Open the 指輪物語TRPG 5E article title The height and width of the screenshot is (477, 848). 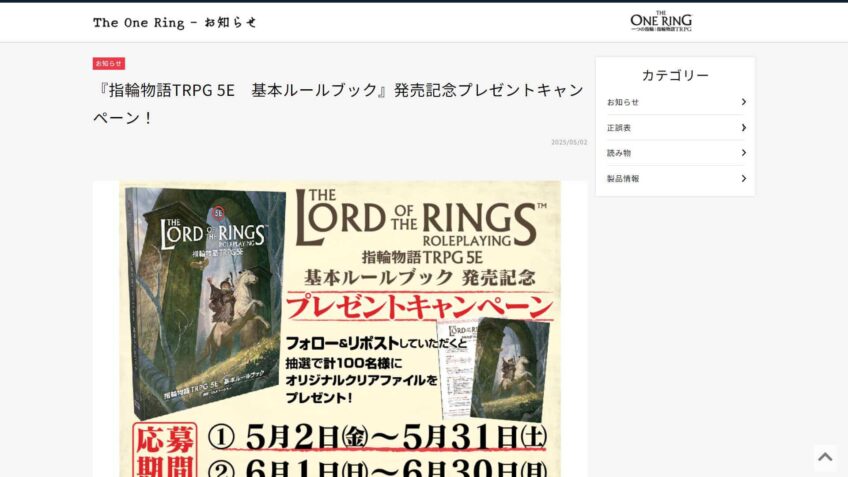339,103
